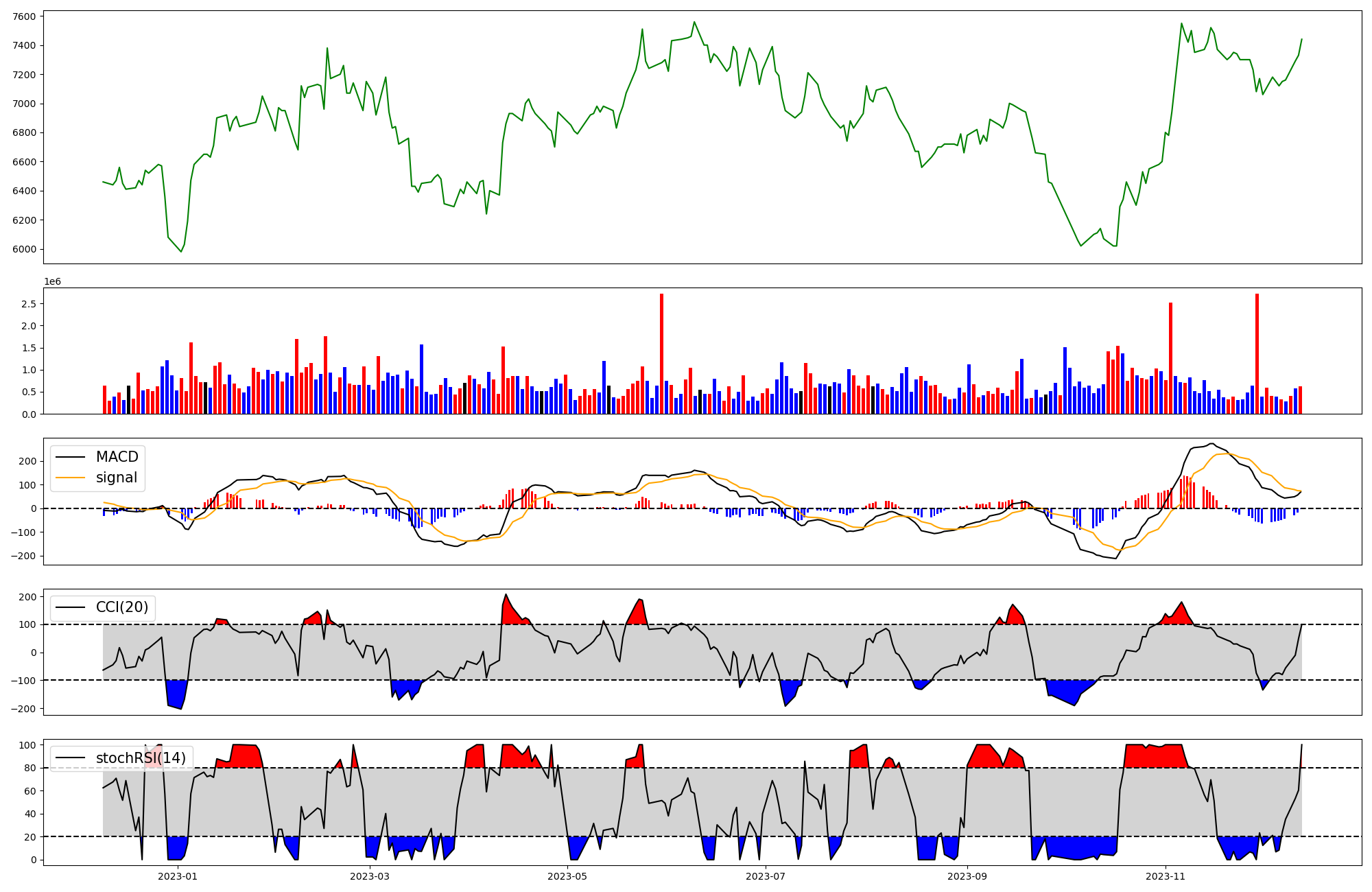Viewport: 1372px width, 892px height.
Task: Click the MACD legend label
Action: (117, 457)
